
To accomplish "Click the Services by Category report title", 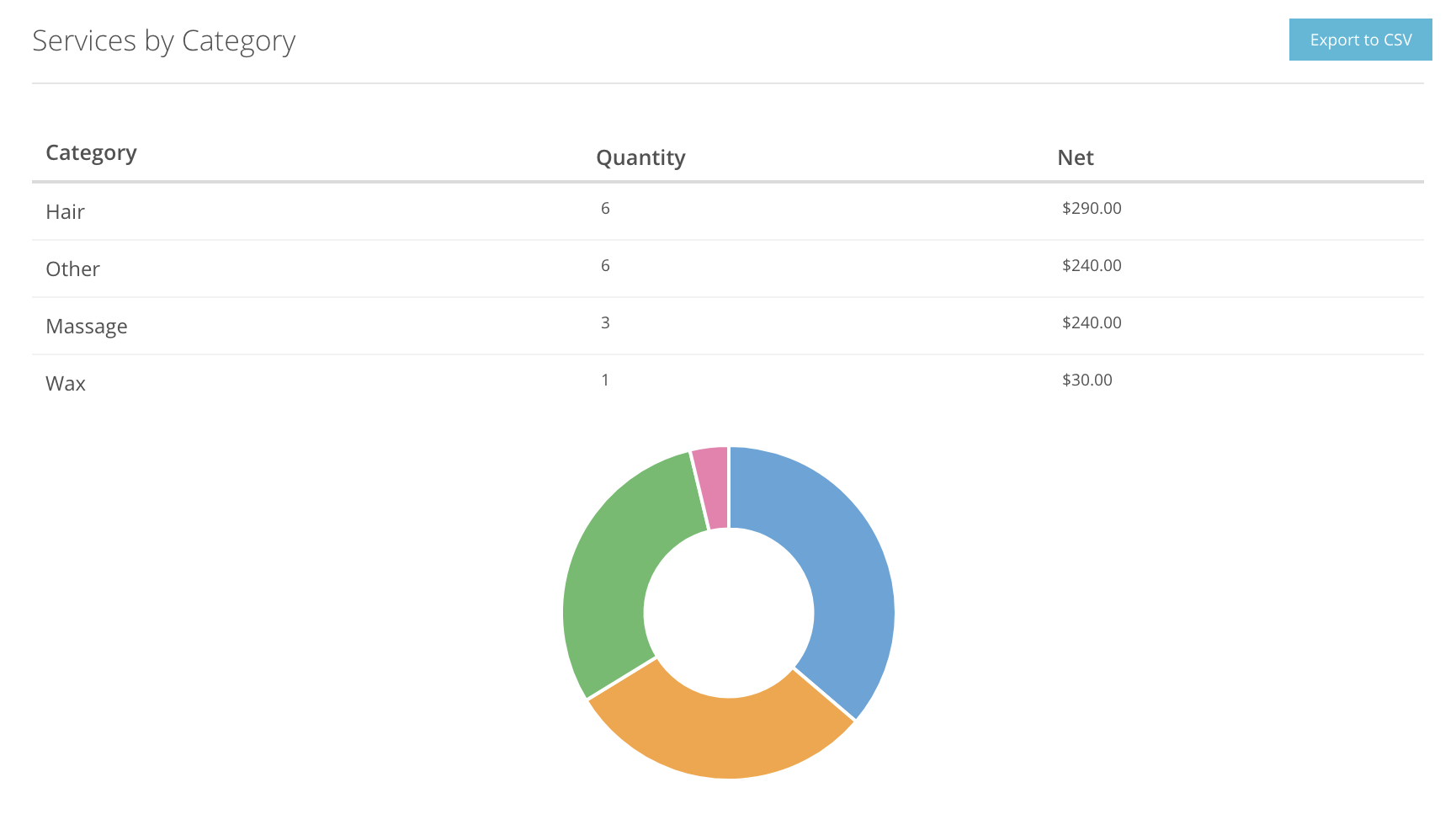I will 164,40.
